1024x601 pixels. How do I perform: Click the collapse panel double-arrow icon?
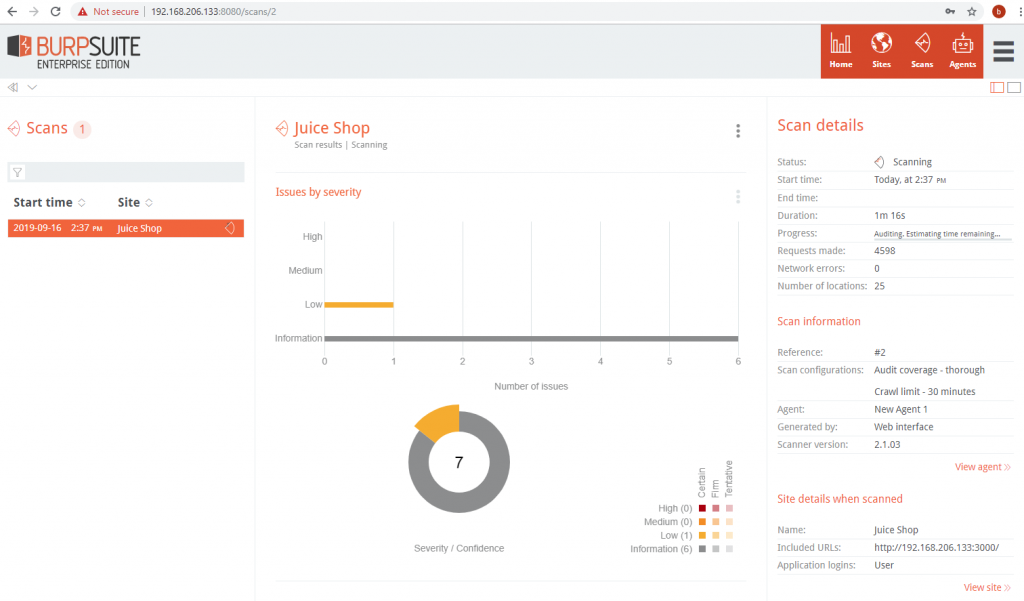(13, 87)
